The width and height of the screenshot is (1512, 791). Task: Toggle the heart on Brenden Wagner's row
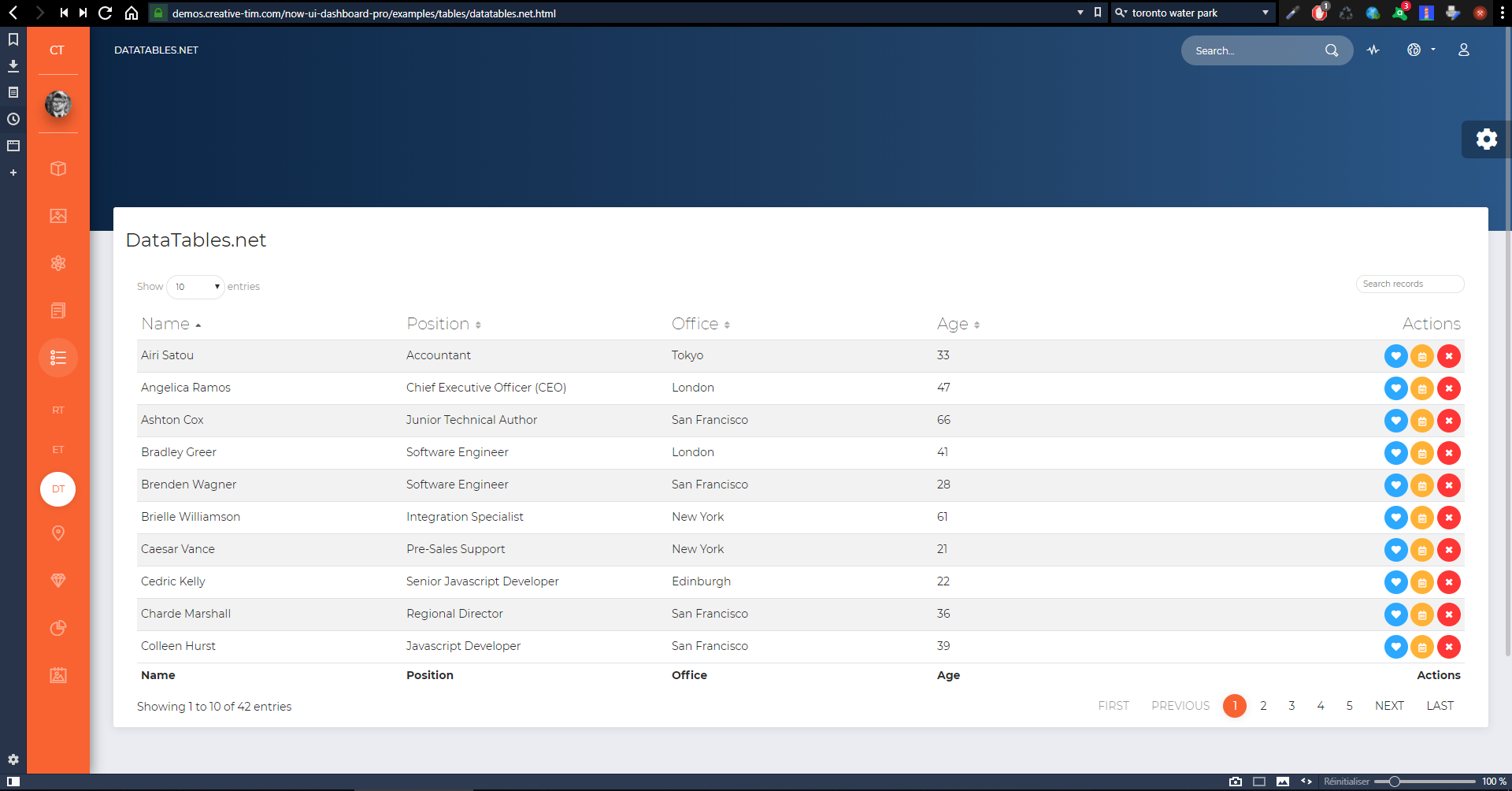1395,485
